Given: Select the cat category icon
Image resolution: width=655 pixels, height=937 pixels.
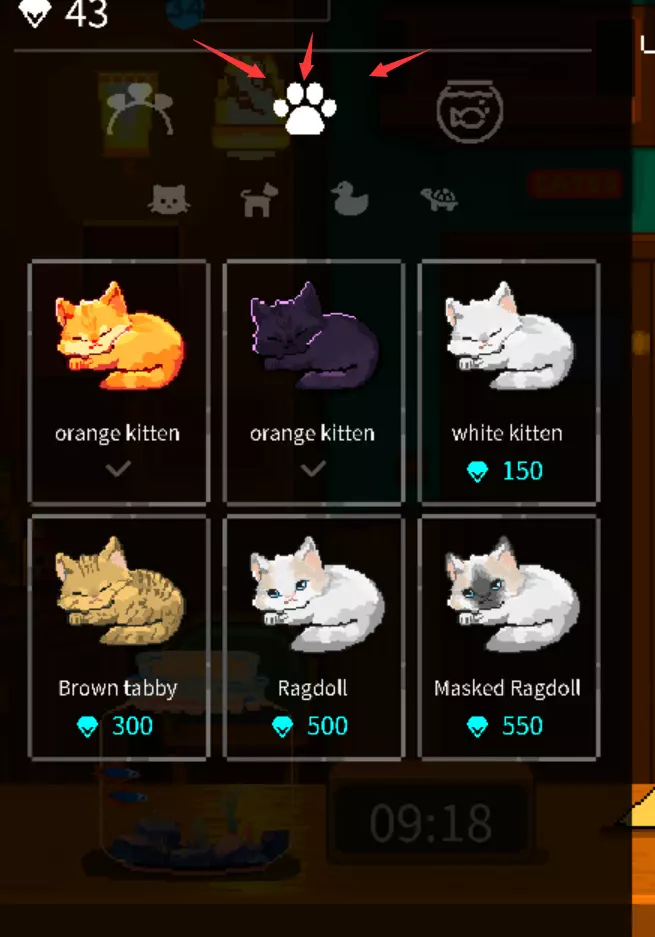Looking at the screenshot, I should [x=169, y=199].
